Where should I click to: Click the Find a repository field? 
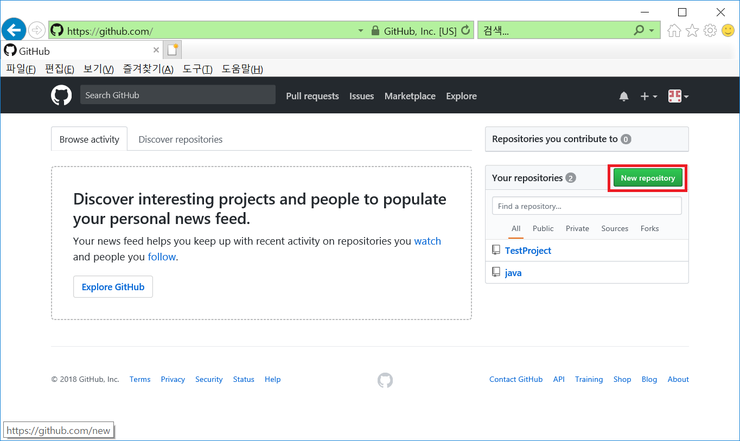coord(587,206)
